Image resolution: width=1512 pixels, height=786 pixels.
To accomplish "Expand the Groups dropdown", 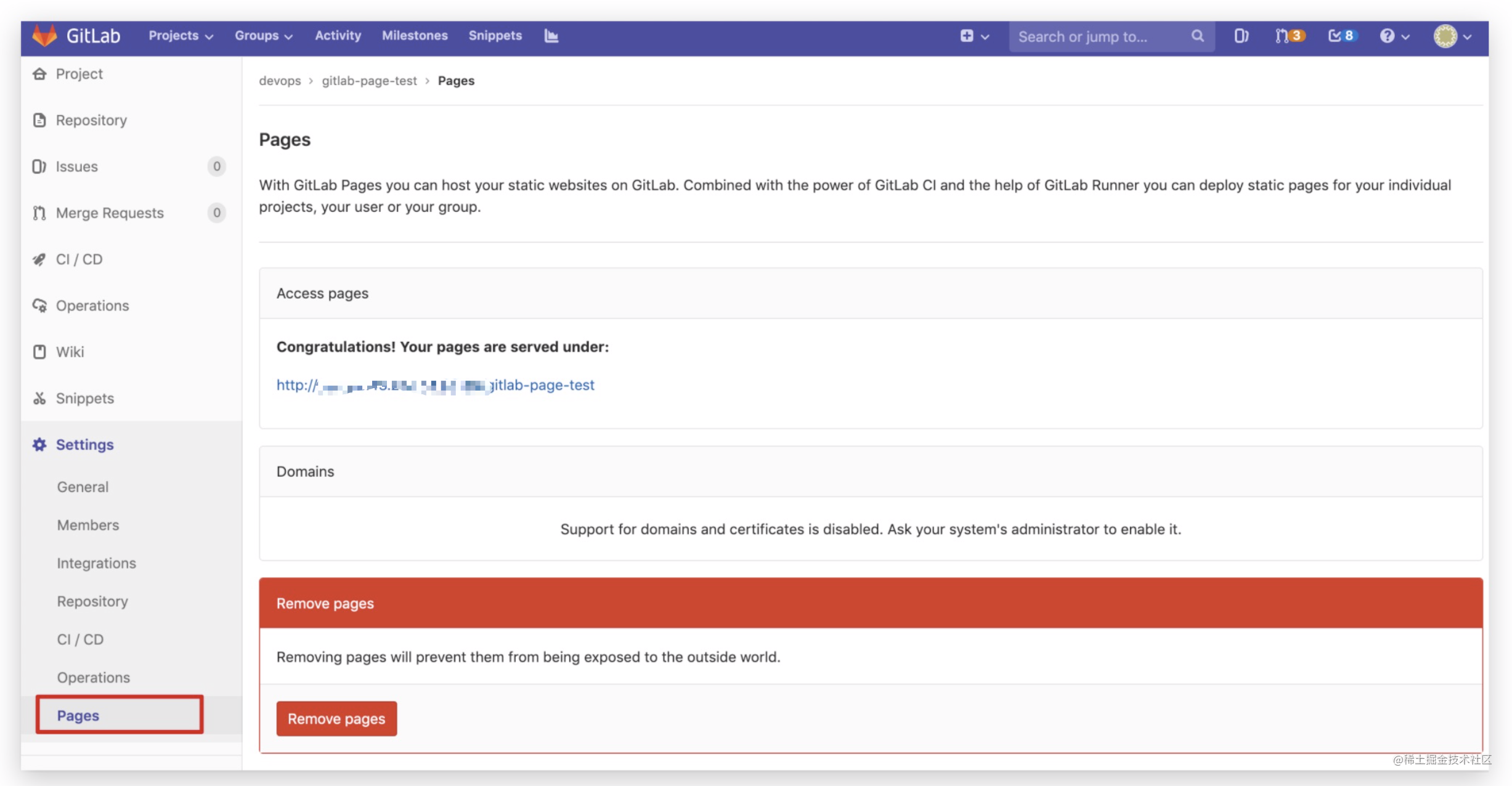I will point(263,36).
